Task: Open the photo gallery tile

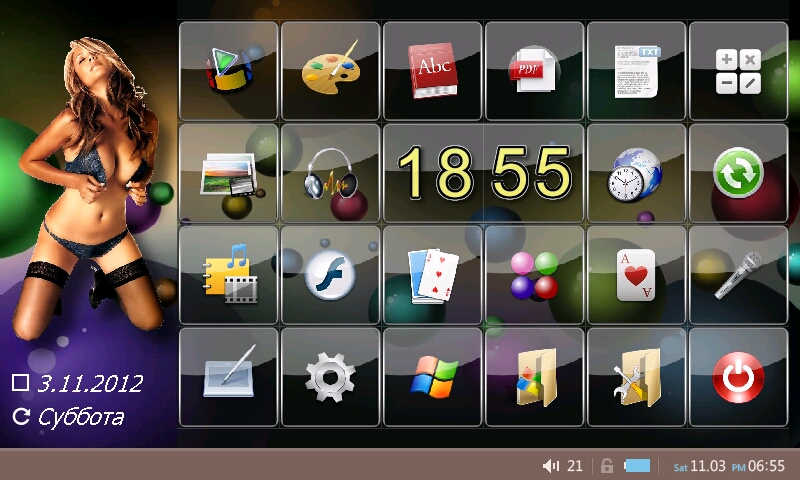Action: (x=228, y=173)
